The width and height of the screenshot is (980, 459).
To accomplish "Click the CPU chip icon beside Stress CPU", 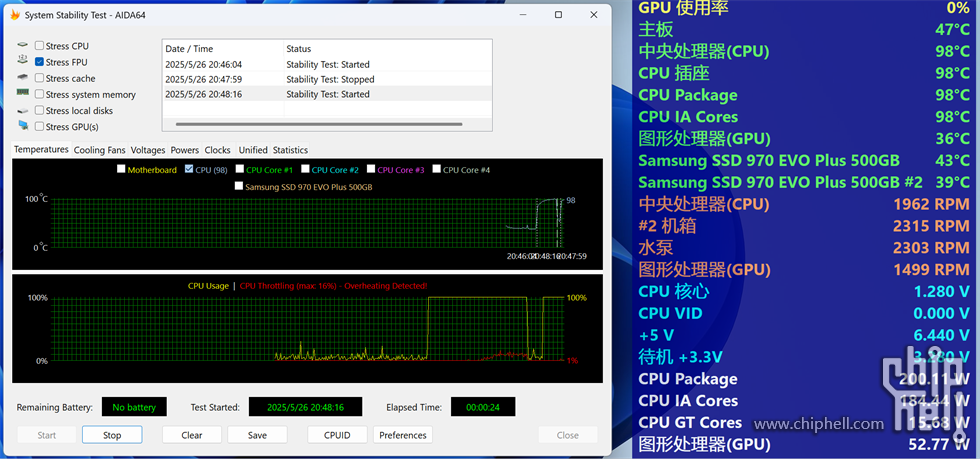I will [22, 46].
